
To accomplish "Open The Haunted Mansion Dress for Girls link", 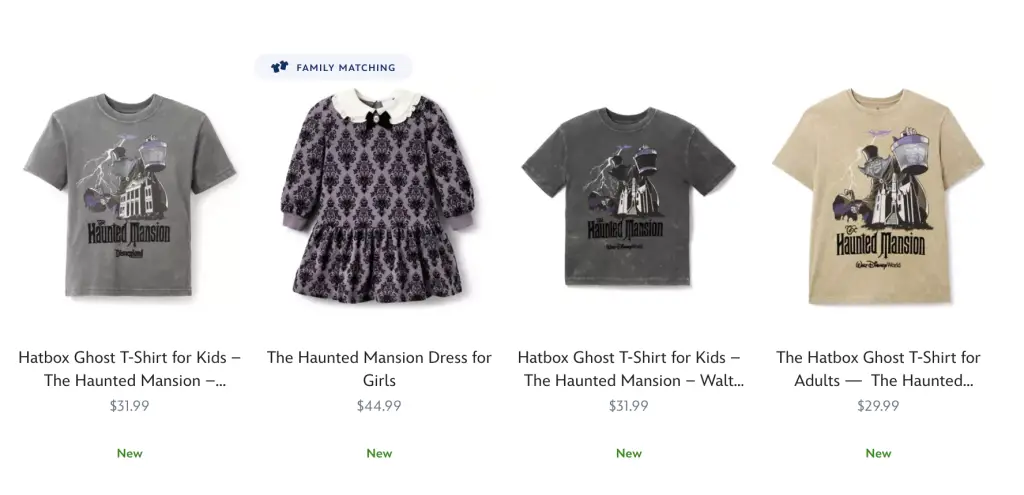I will coord(379,369).
